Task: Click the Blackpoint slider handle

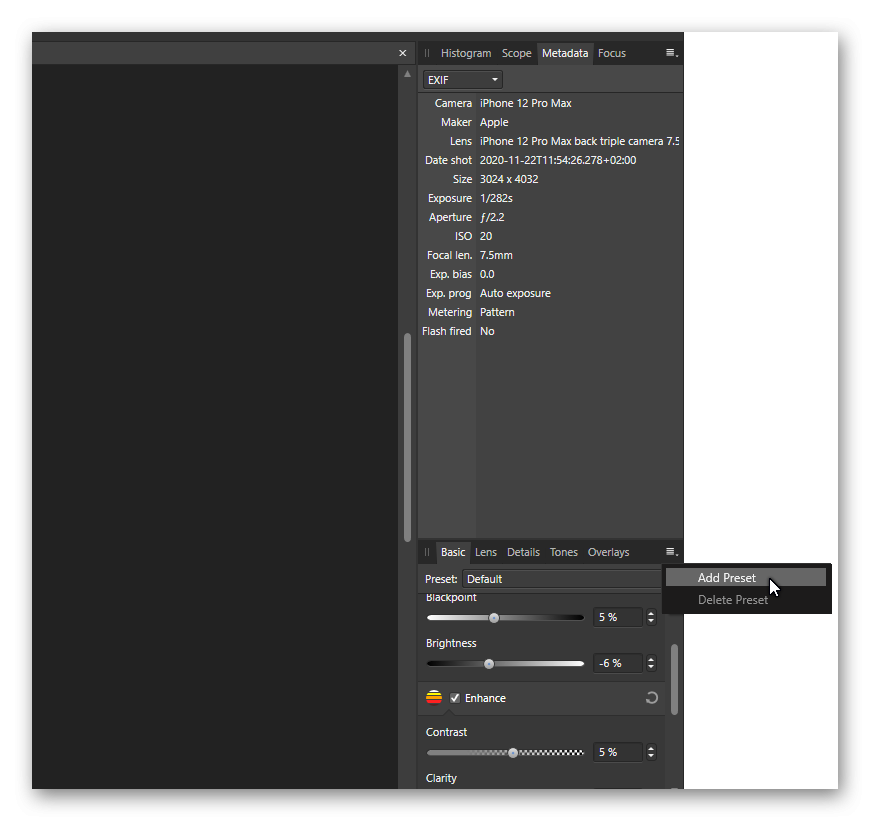Action: 494,617
